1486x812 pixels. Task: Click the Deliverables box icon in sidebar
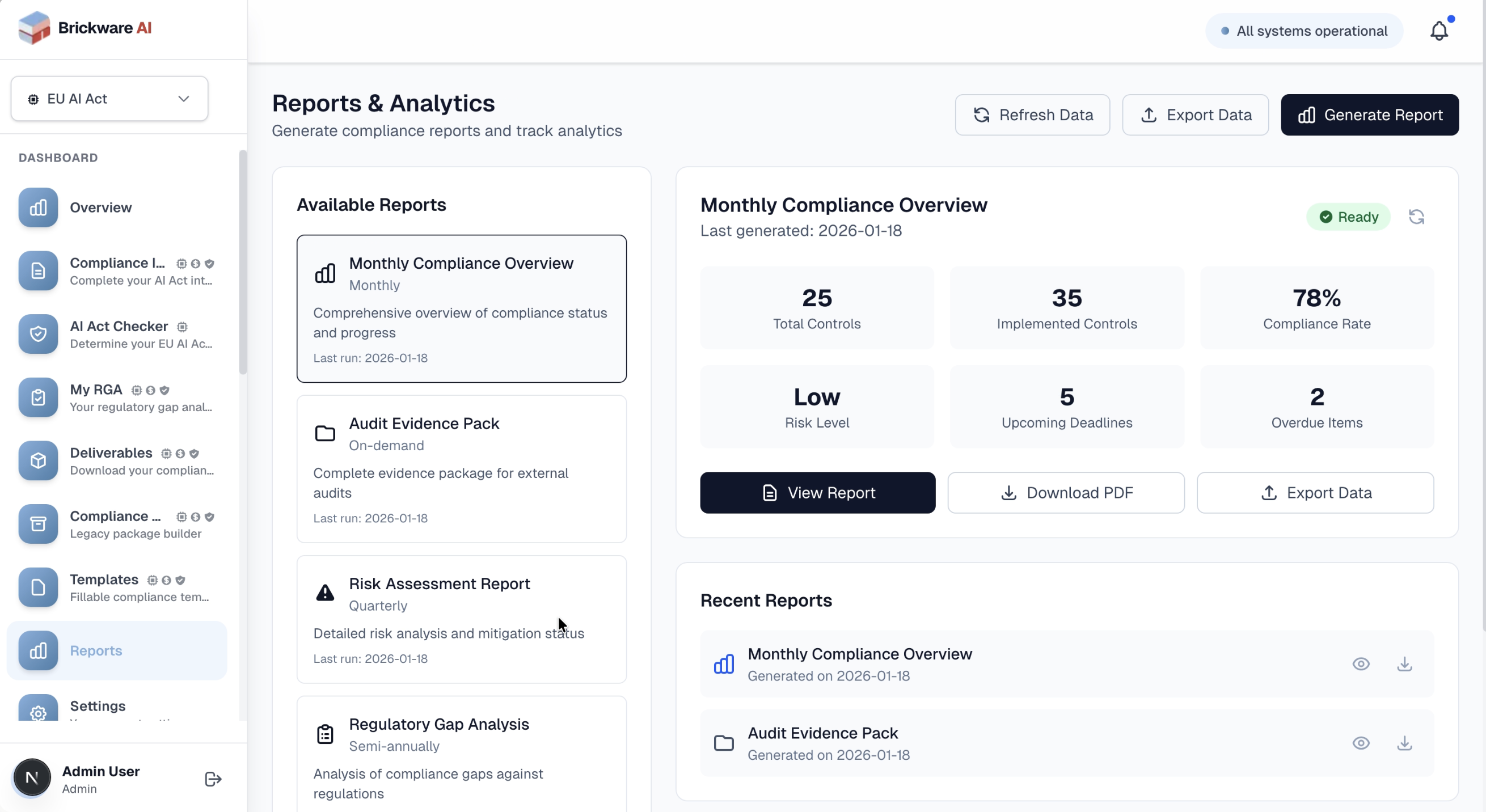38,461
